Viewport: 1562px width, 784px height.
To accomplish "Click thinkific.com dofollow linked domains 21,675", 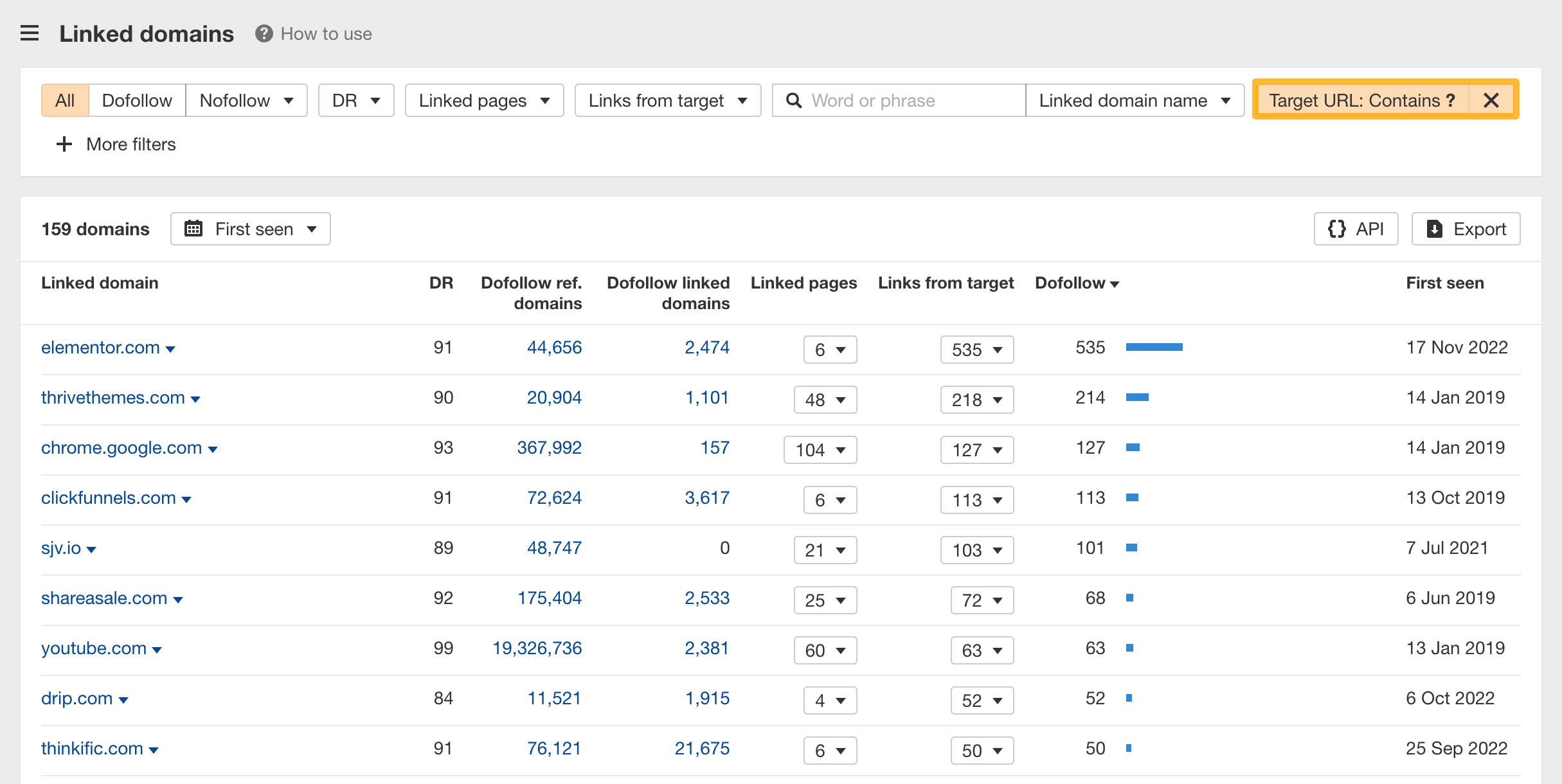I will pos(702,749).
